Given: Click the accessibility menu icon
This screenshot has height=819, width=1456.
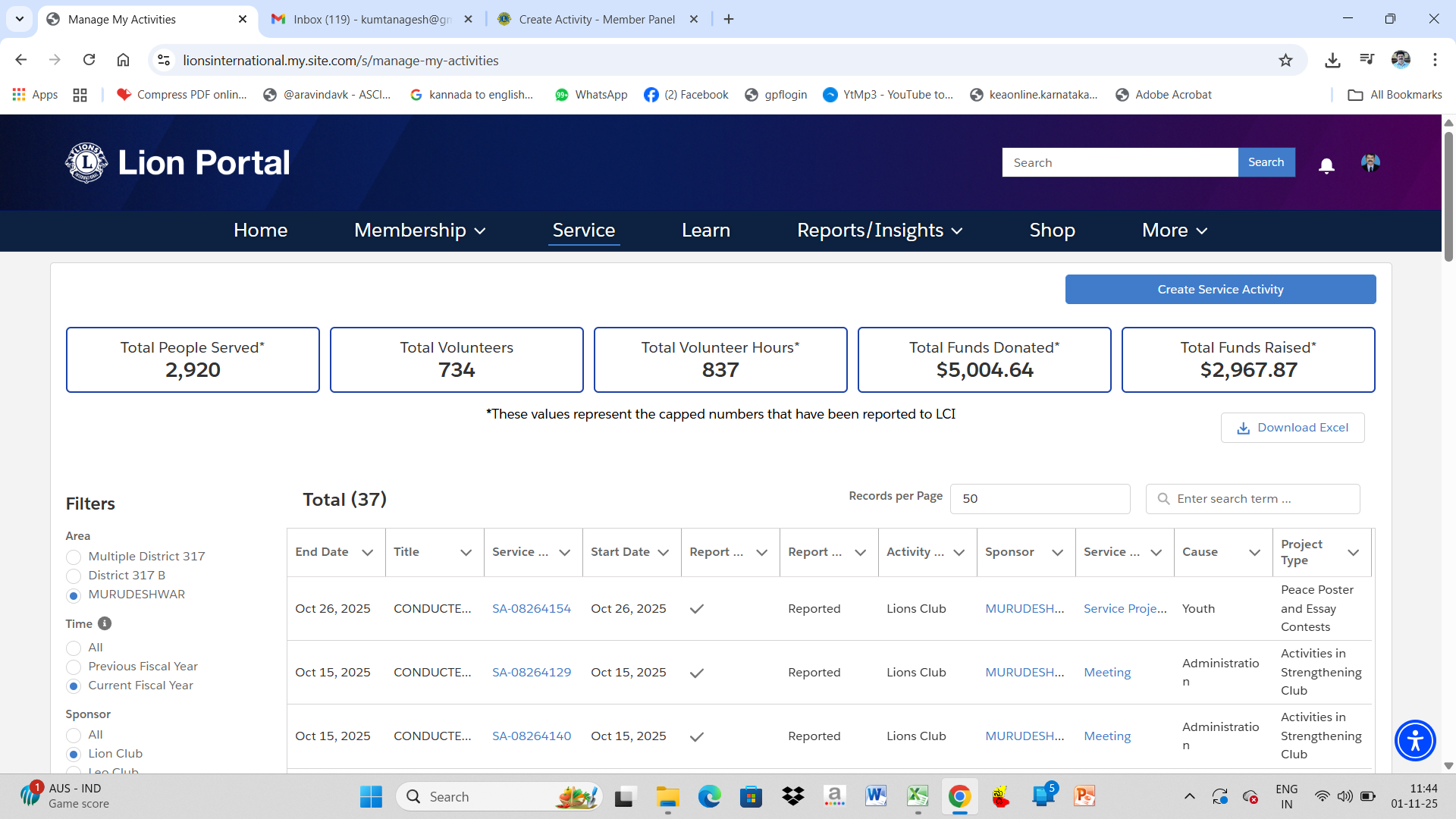Looking at the screenshot, I should pos(1415,741).
